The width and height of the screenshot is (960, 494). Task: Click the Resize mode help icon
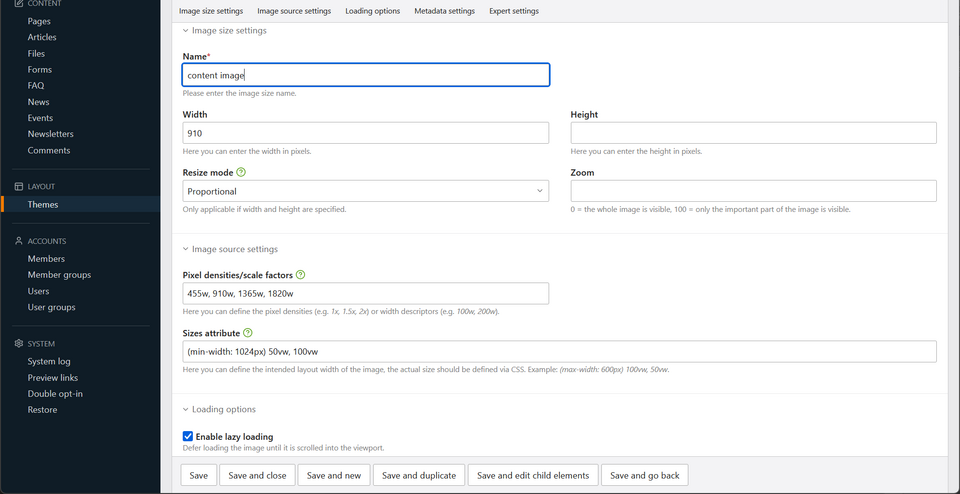tap(241, 172)
